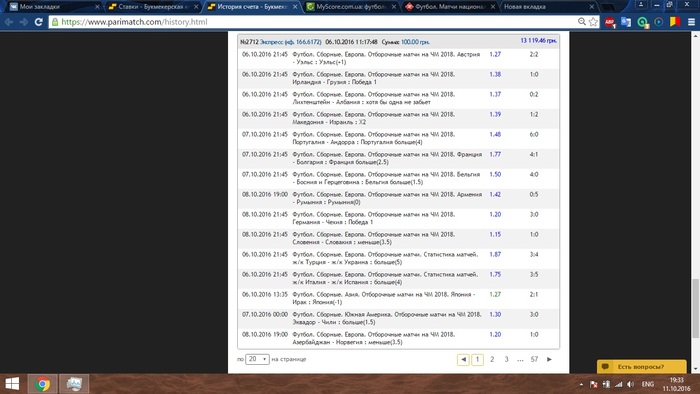This screenshot has width=700, height=394.
Task: Go to previous page with left pagination arrow
Action: point(463,359)
